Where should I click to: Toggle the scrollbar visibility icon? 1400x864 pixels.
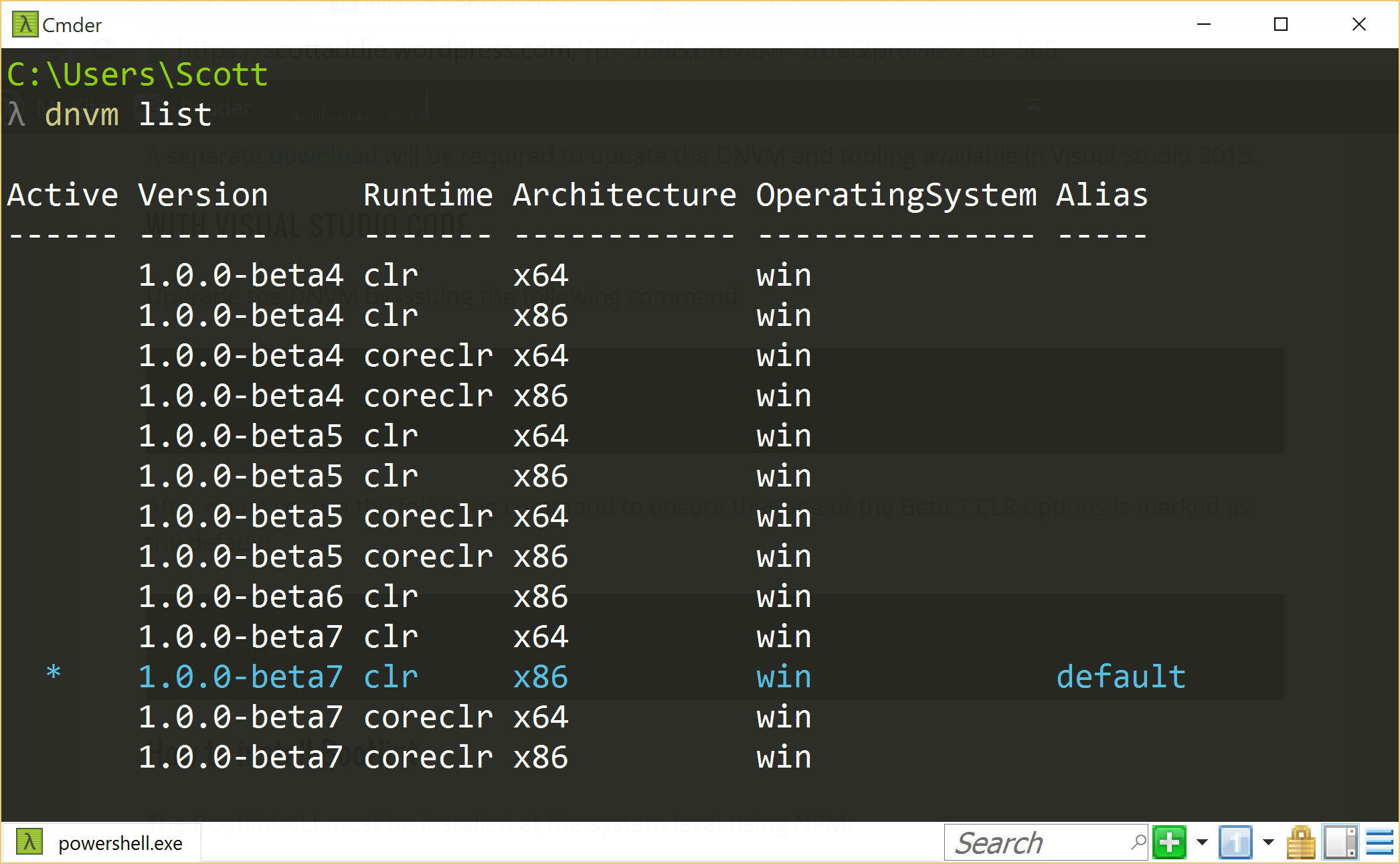coord(1340,843)
